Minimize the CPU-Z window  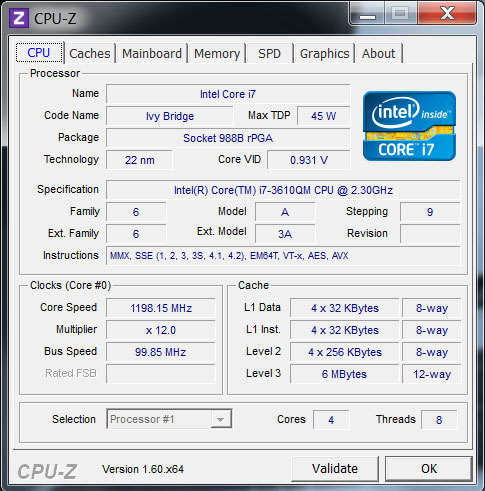(368, 14)
